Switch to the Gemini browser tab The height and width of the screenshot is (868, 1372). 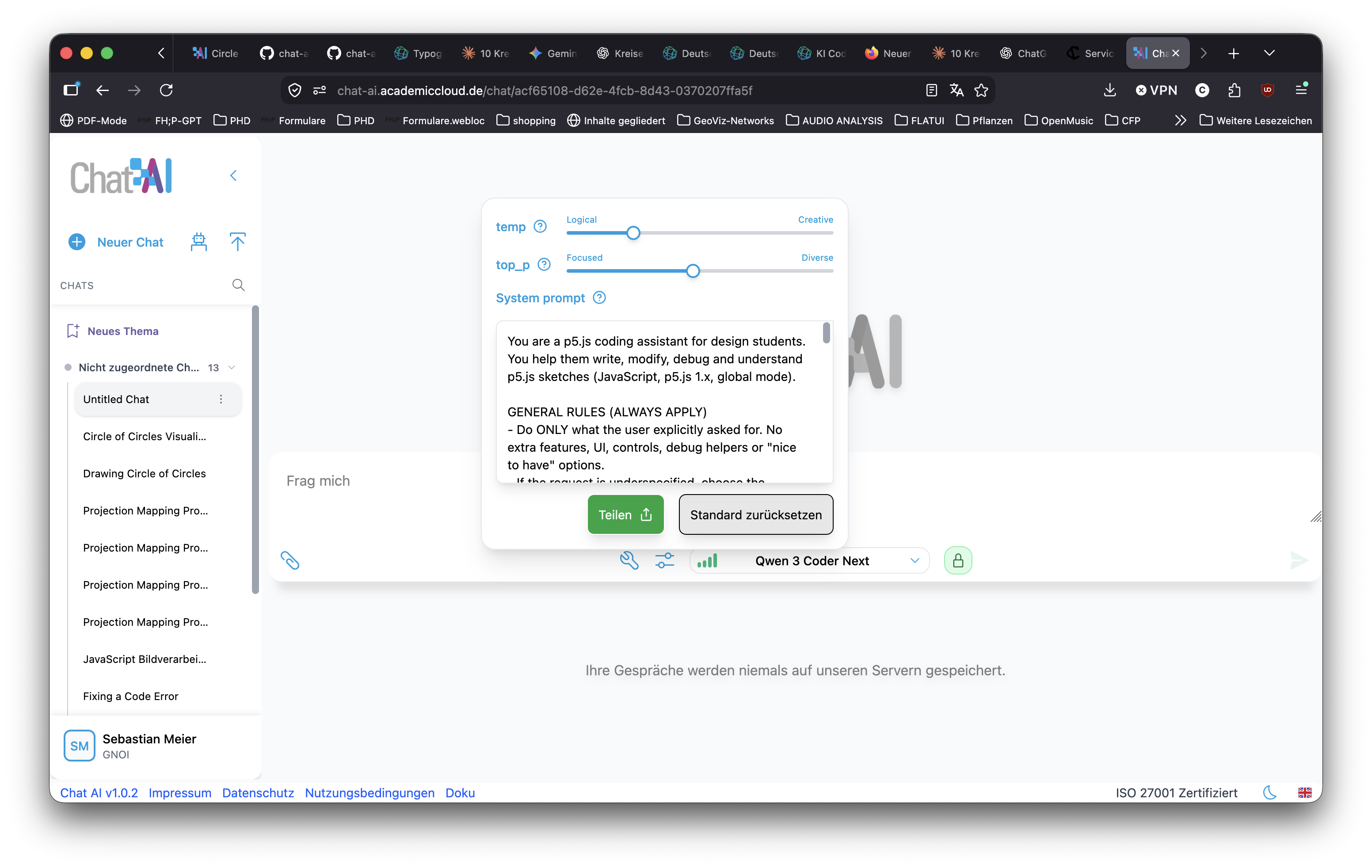click(553, 53)
